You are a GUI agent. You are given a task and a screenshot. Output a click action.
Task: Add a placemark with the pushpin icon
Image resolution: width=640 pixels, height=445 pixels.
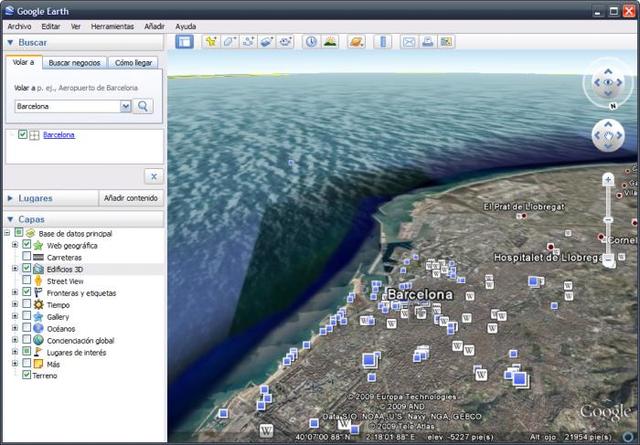coord(211,42)
